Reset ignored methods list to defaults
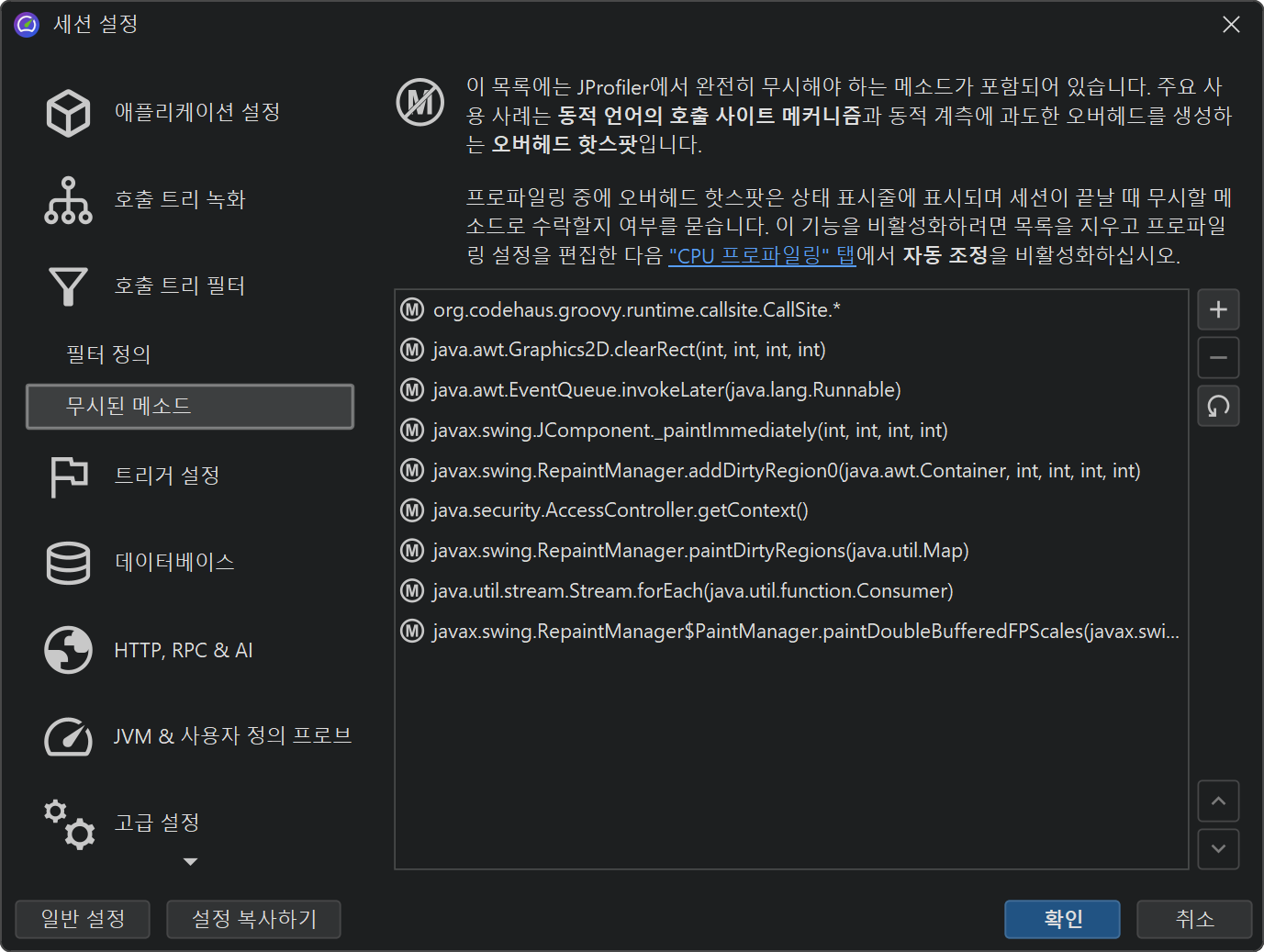 1218,406
